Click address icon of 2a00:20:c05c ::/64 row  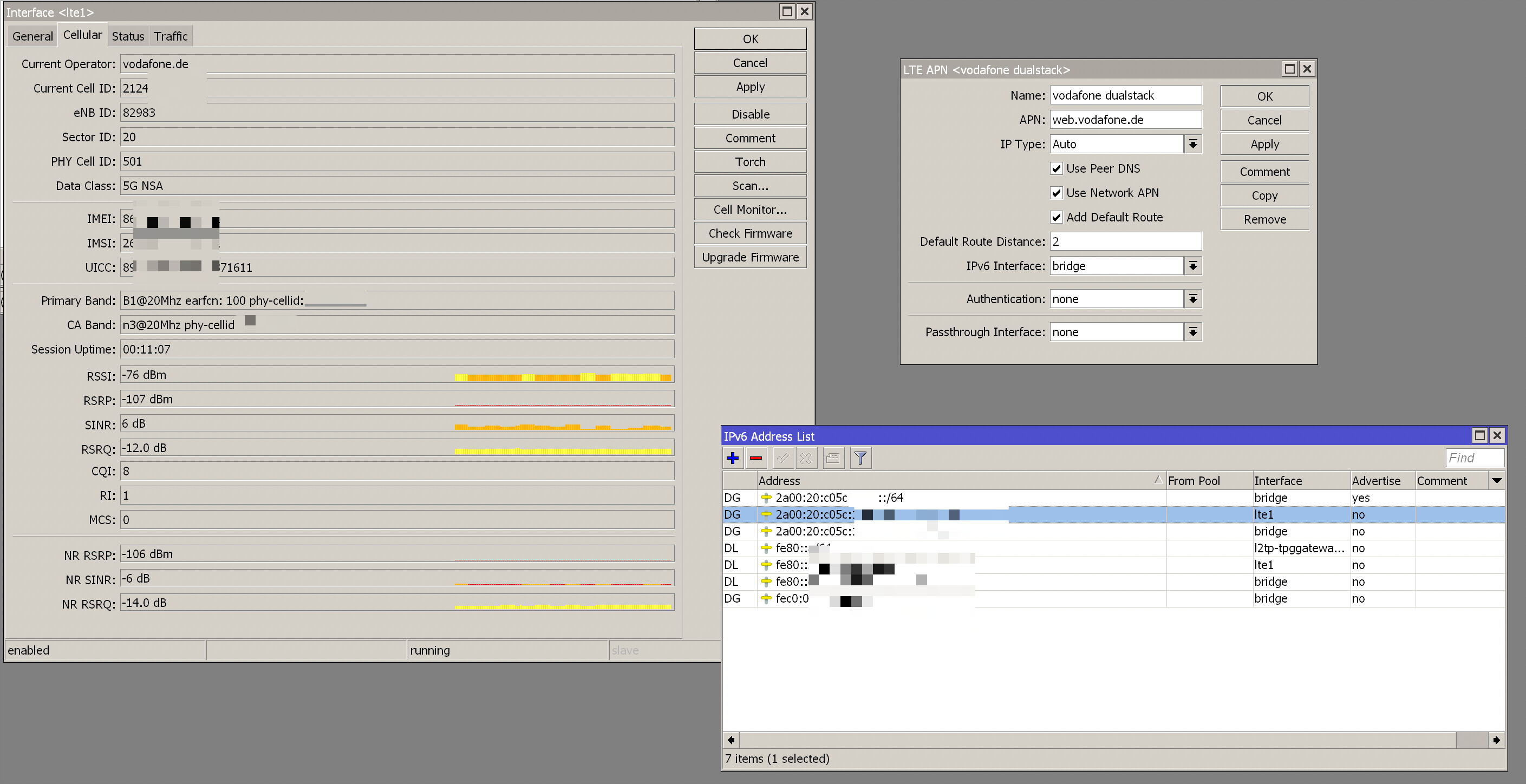coord(766,498)
